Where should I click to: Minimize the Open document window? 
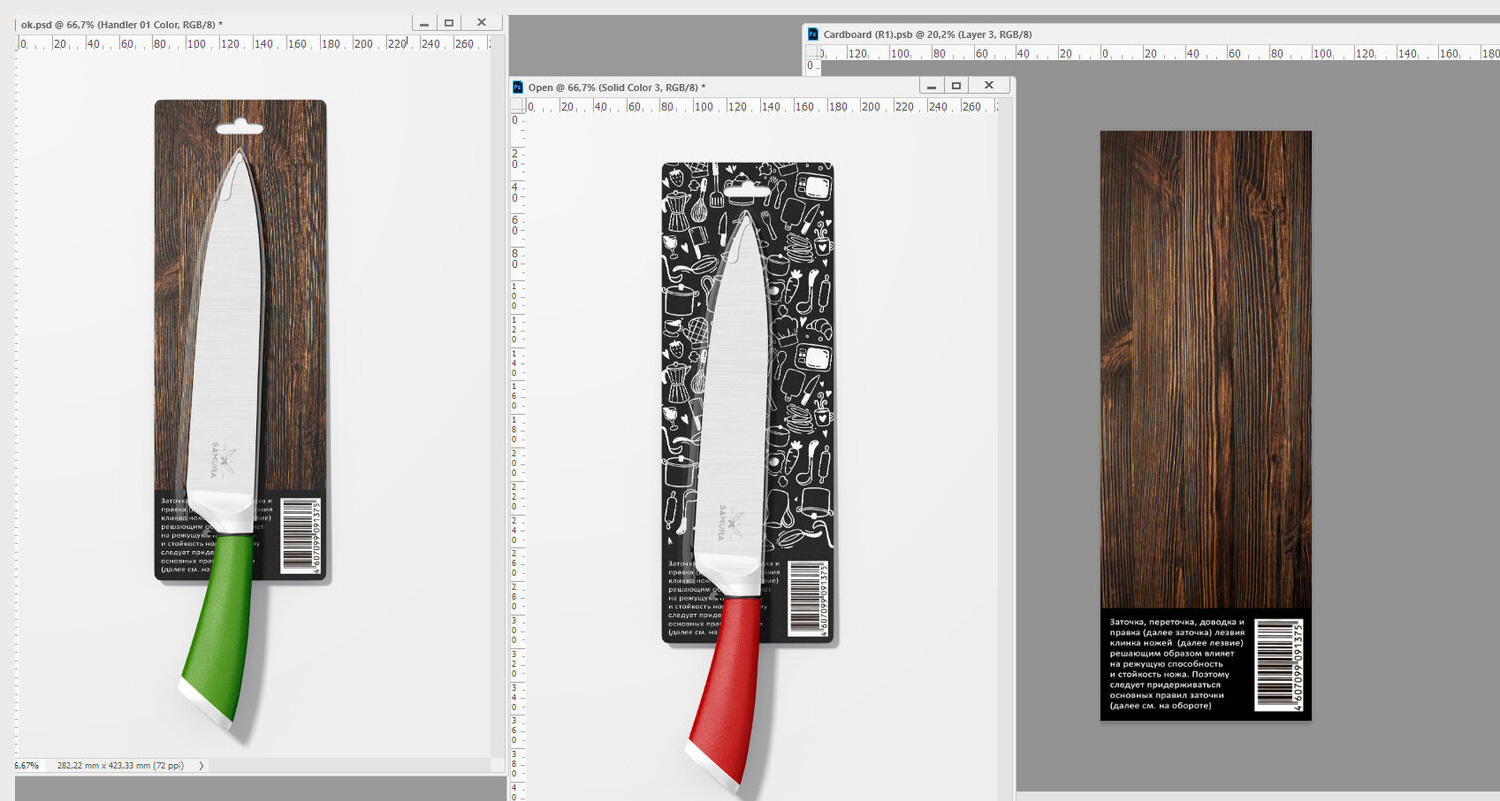click(931, 86)
